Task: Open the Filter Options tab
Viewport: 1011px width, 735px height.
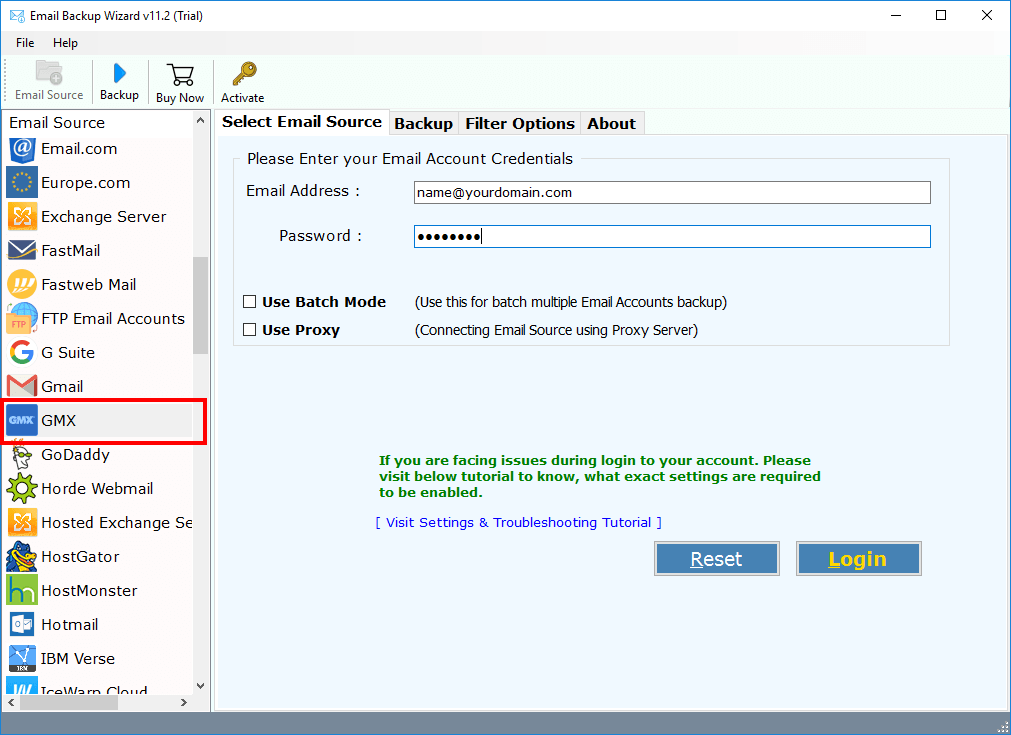Action: point(520,123)
